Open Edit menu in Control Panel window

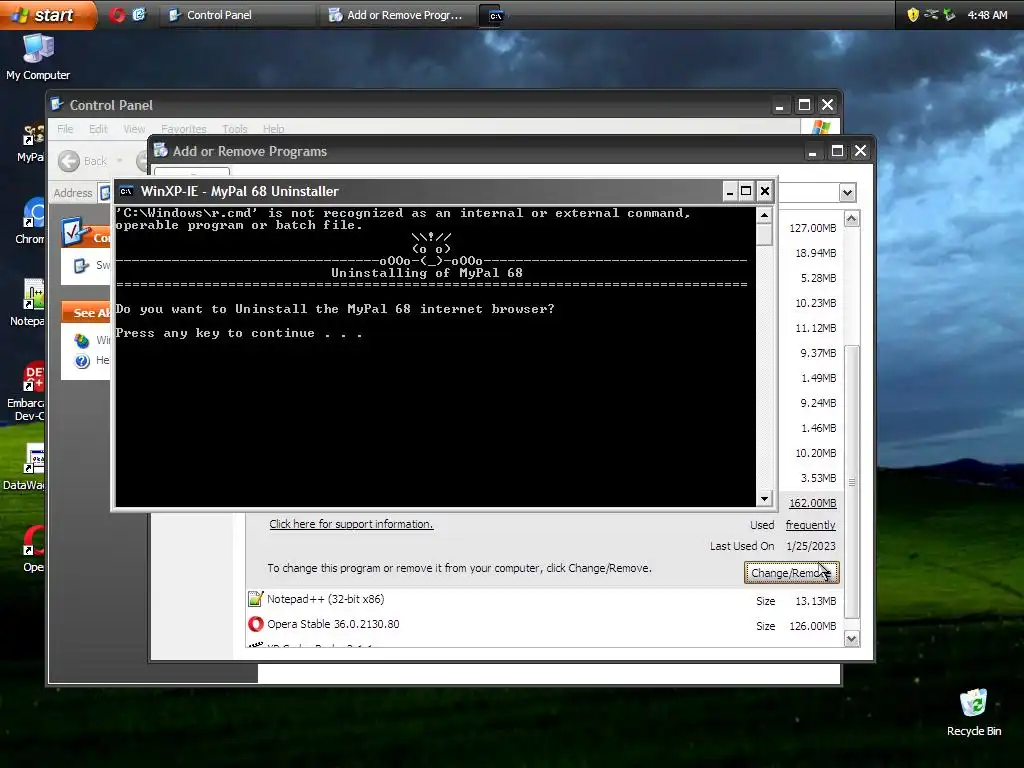click(98, 129)
